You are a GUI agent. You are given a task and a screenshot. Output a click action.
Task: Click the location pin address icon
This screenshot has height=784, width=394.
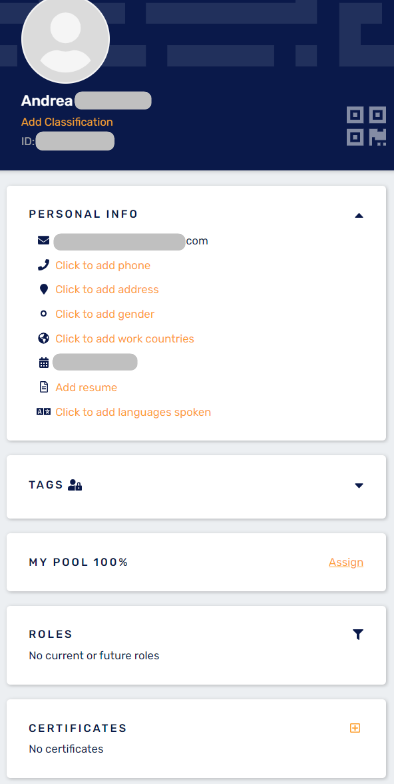[44, 289]
